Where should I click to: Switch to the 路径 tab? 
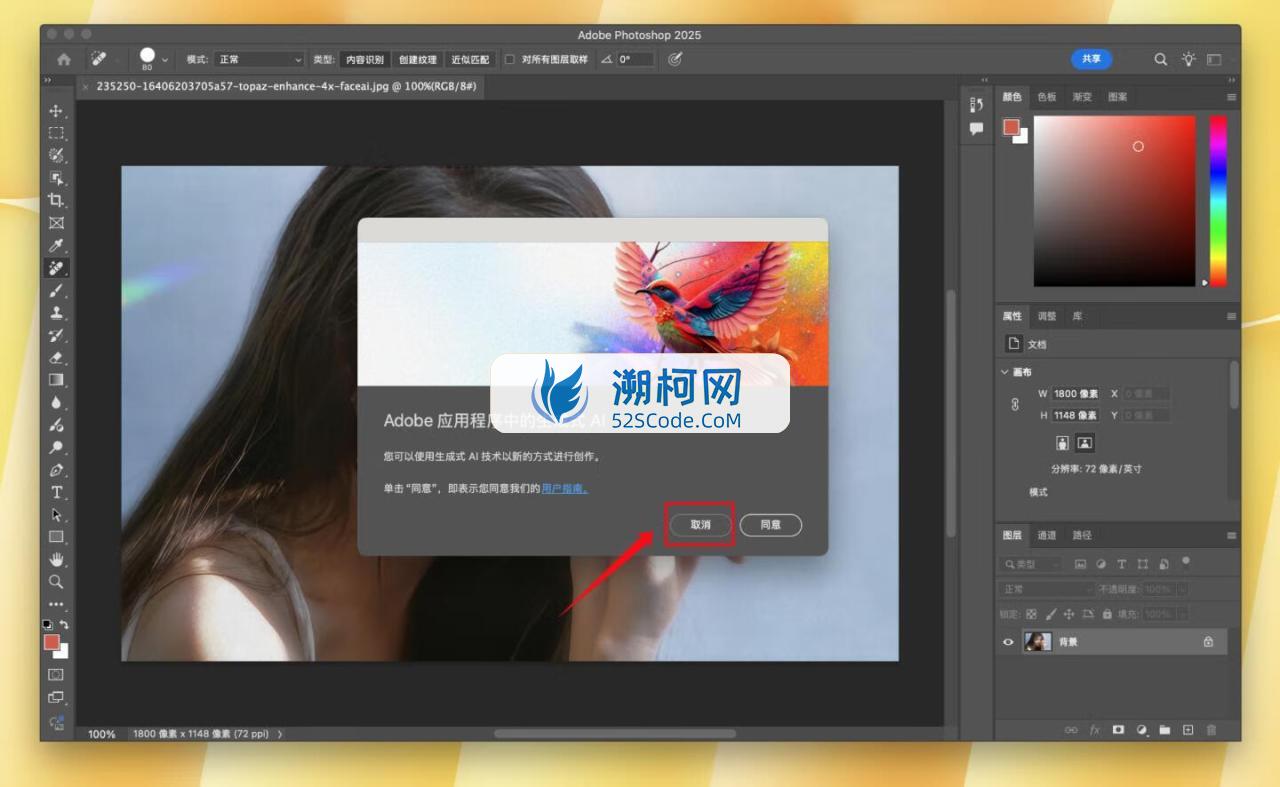[1082, 535]
